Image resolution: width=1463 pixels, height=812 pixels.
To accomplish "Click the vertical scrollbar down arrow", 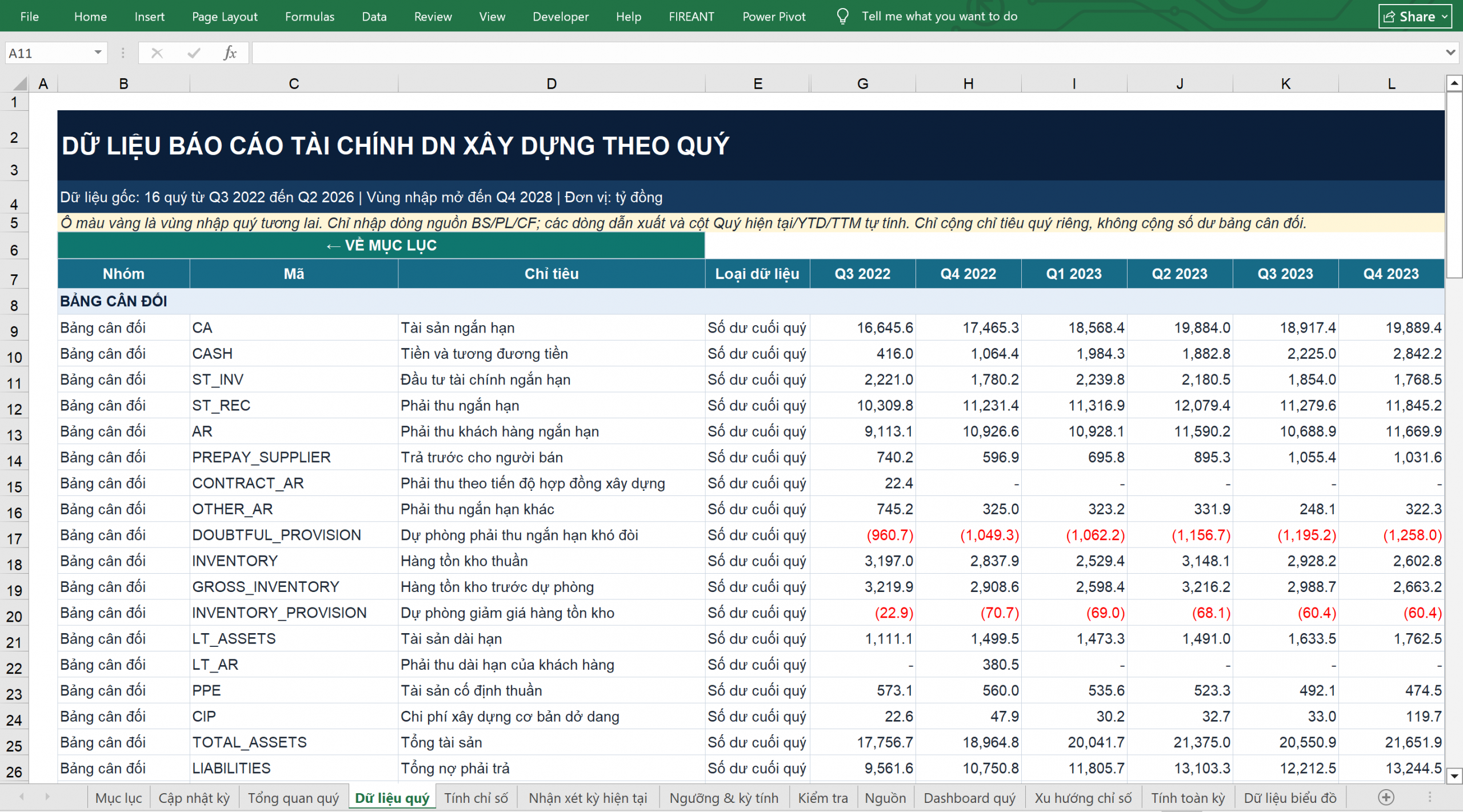I will [1454, 776].
